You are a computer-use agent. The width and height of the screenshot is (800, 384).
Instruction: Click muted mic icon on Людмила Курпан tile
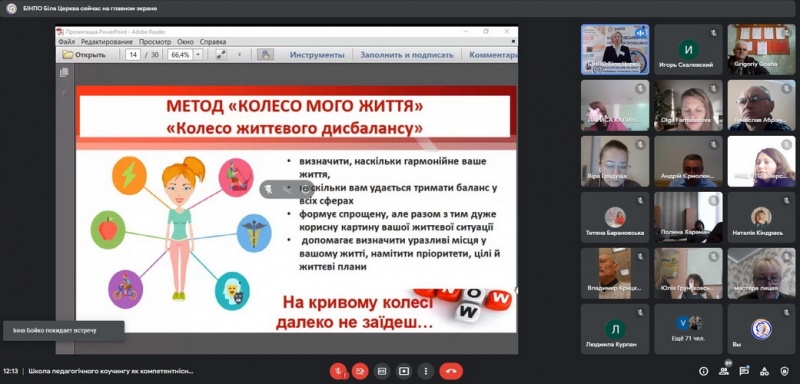[x=640, y=313]
